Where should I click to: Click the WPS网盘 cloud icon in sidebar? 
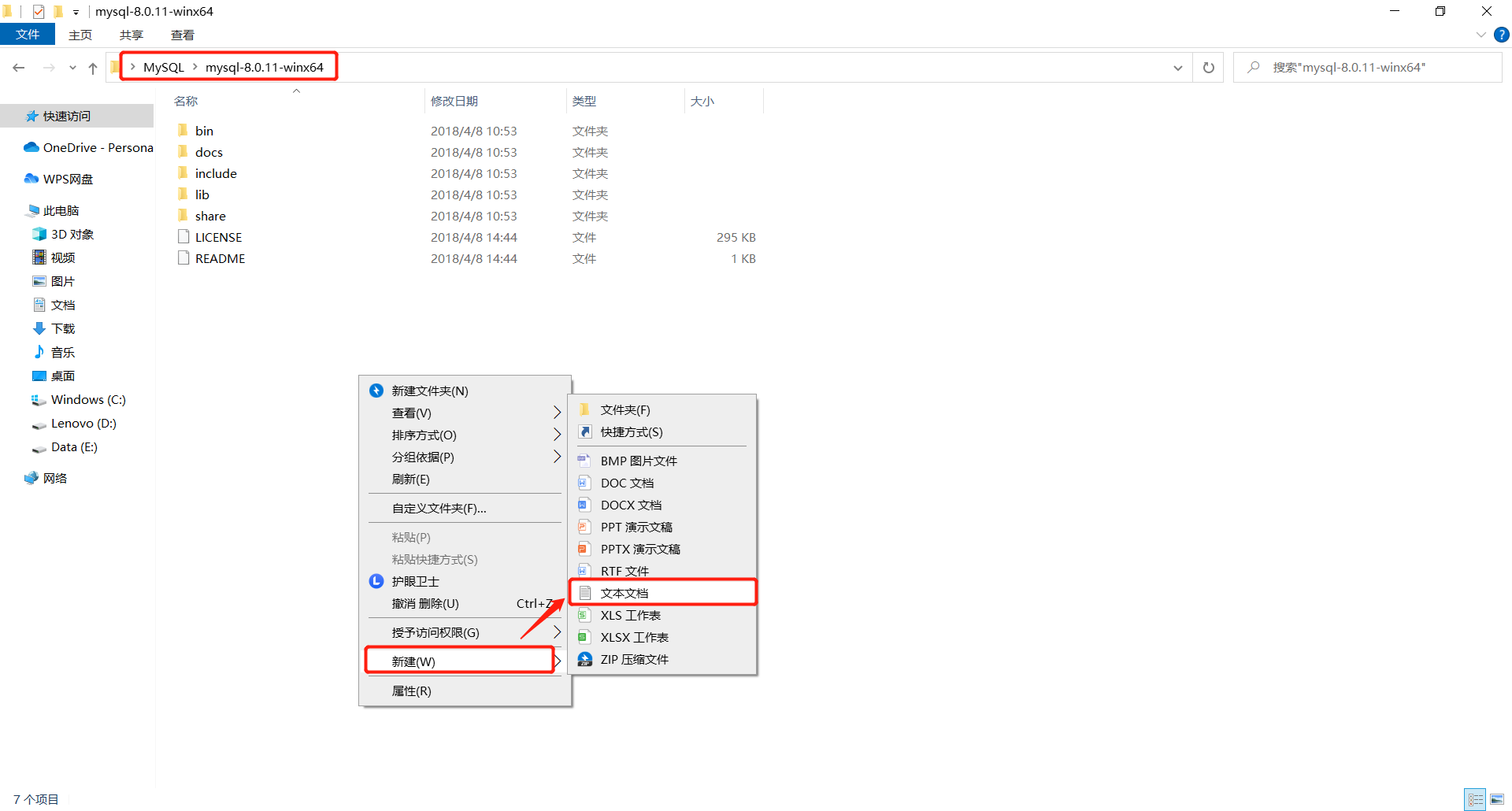[31, 179]
